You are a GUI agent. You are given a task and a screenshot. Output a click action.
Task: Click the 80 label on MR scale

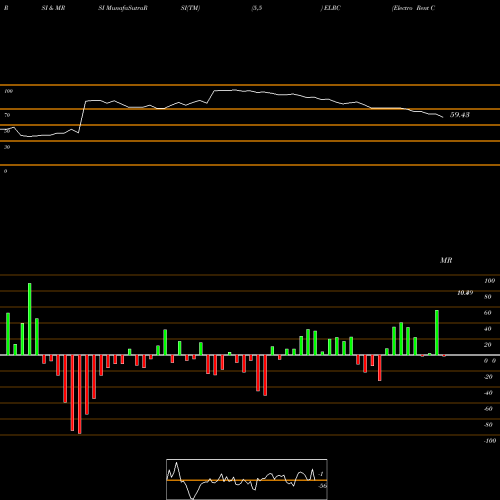point(488,297)
